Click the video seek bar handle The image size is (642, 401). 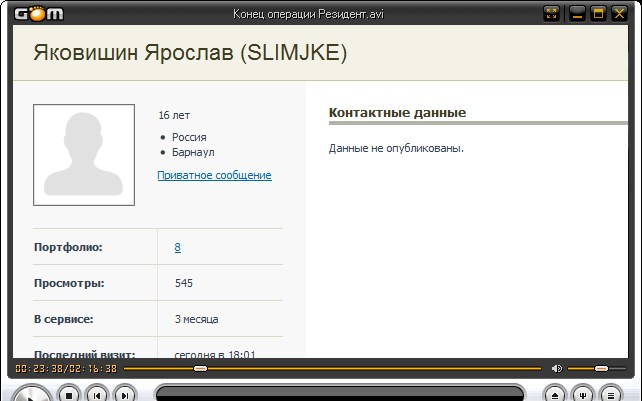200,368
